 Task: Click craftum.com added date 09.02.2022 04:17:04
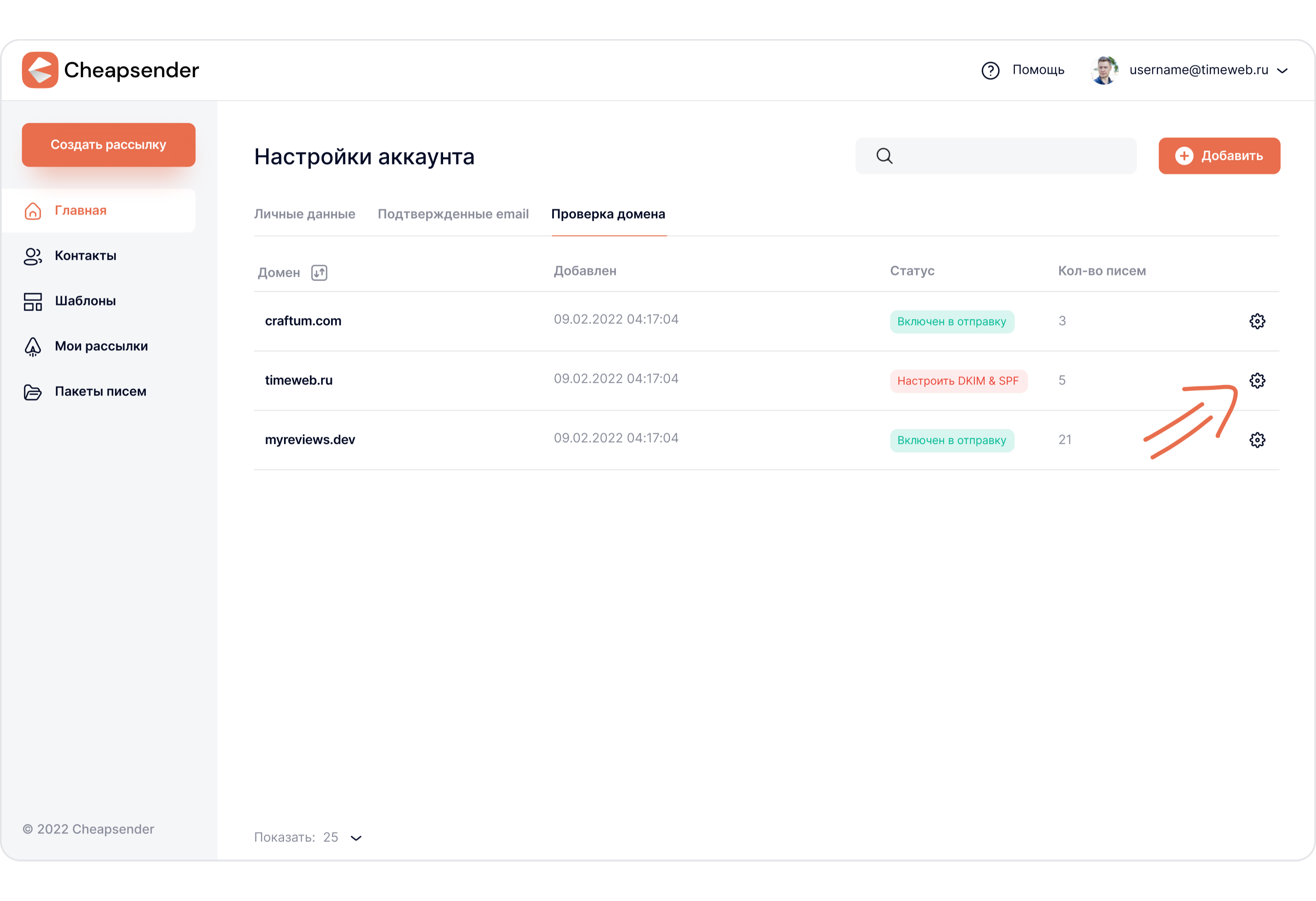616,319
